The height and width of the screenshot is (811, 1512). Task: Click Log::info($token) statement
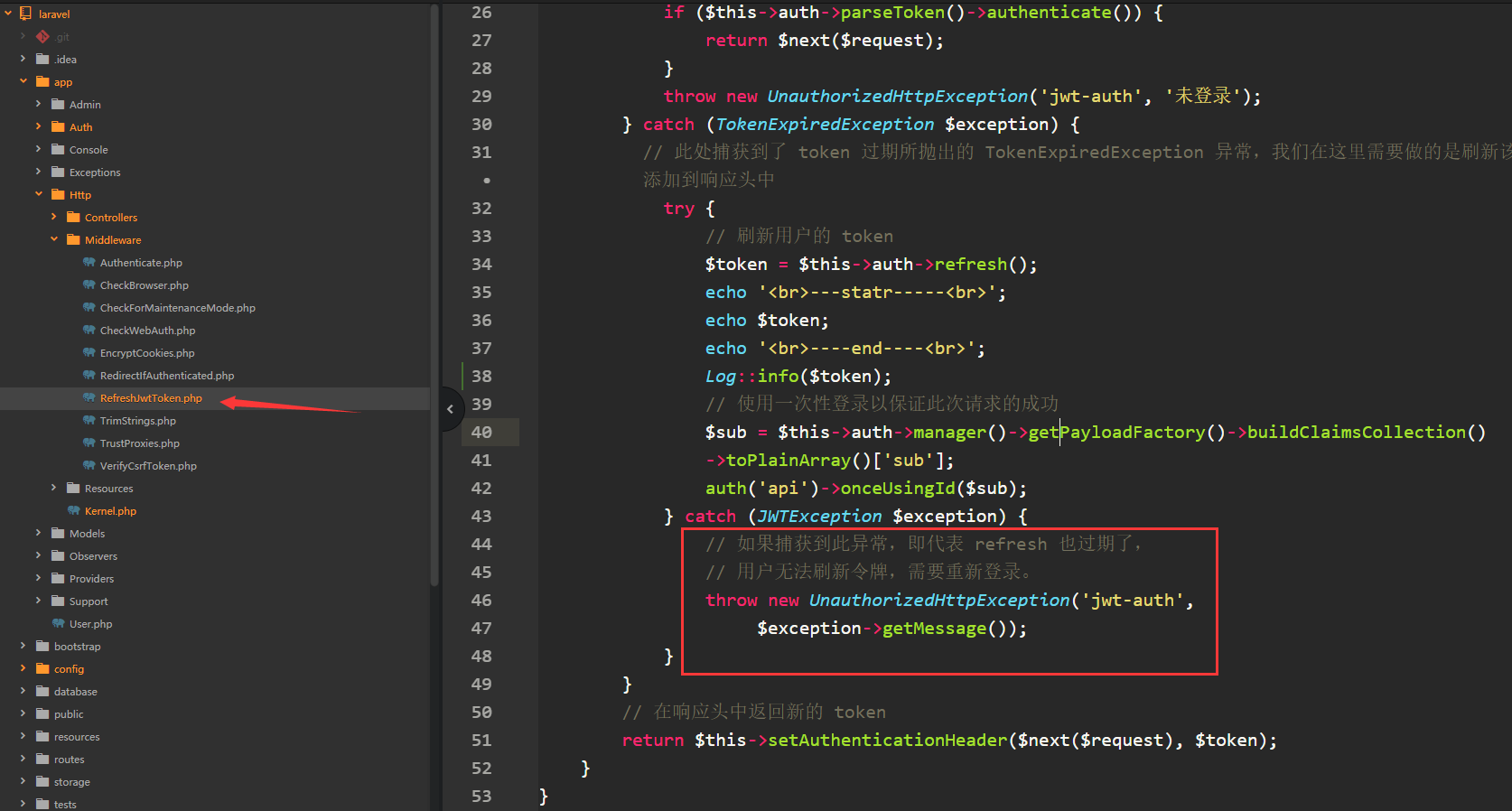pyautogui.click(x=798, y=377)
